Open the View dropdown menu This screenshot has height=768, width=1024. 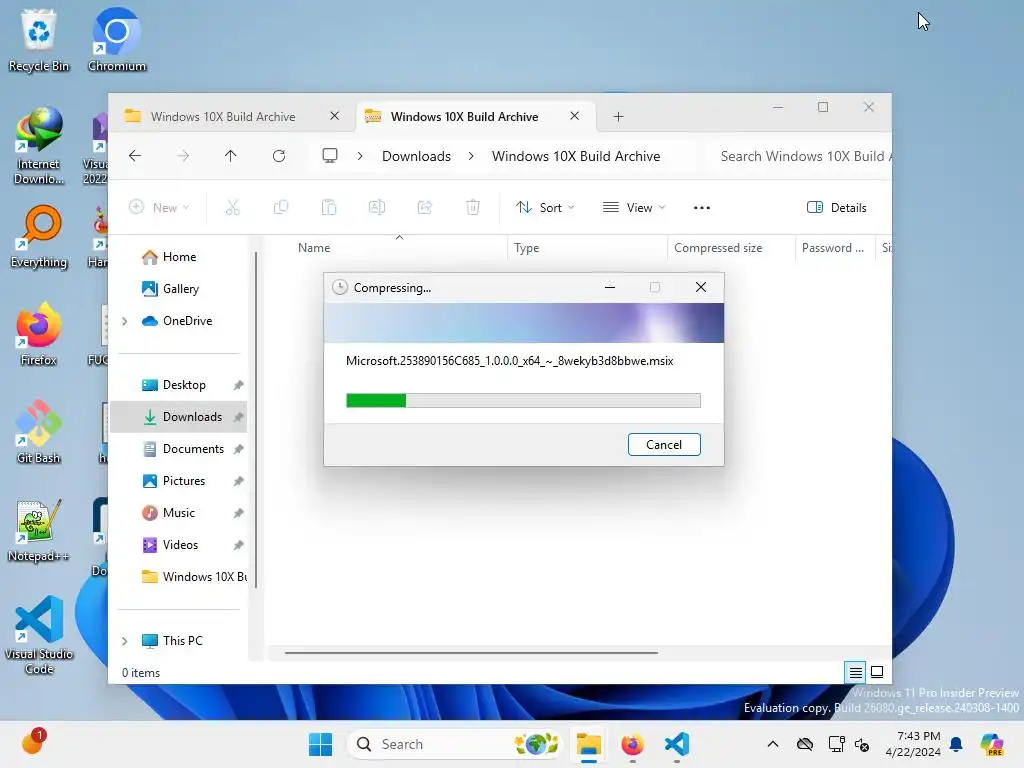click(x=634, y=208)
